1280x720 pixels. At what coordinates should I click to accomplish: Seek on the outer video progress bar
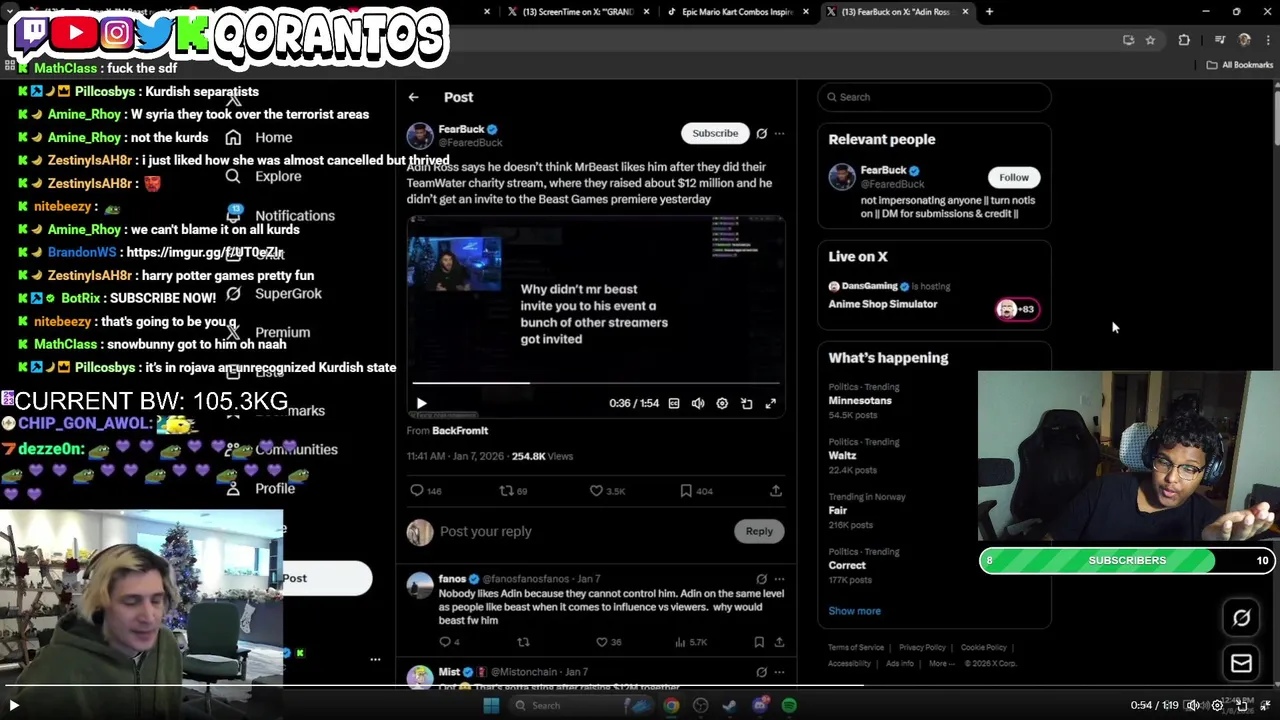(640, 685)
